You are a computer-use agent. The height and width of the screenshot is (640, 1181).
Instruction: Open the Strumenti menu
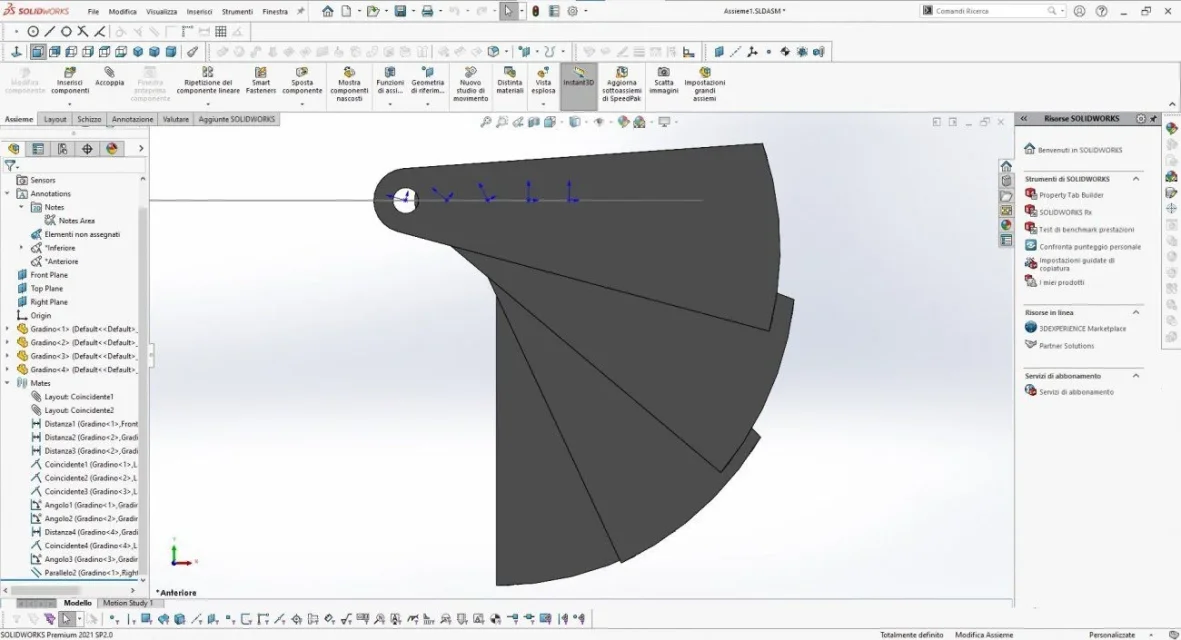tap(237, 11)
